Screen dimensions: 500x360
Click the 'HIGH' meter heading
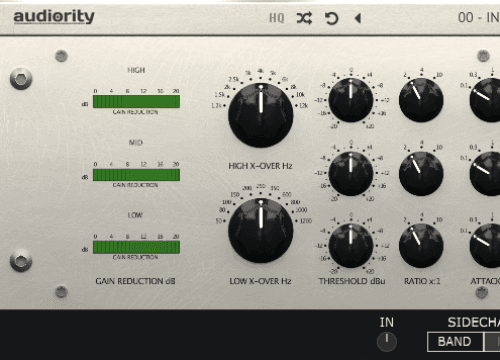[x=136, y=70]
